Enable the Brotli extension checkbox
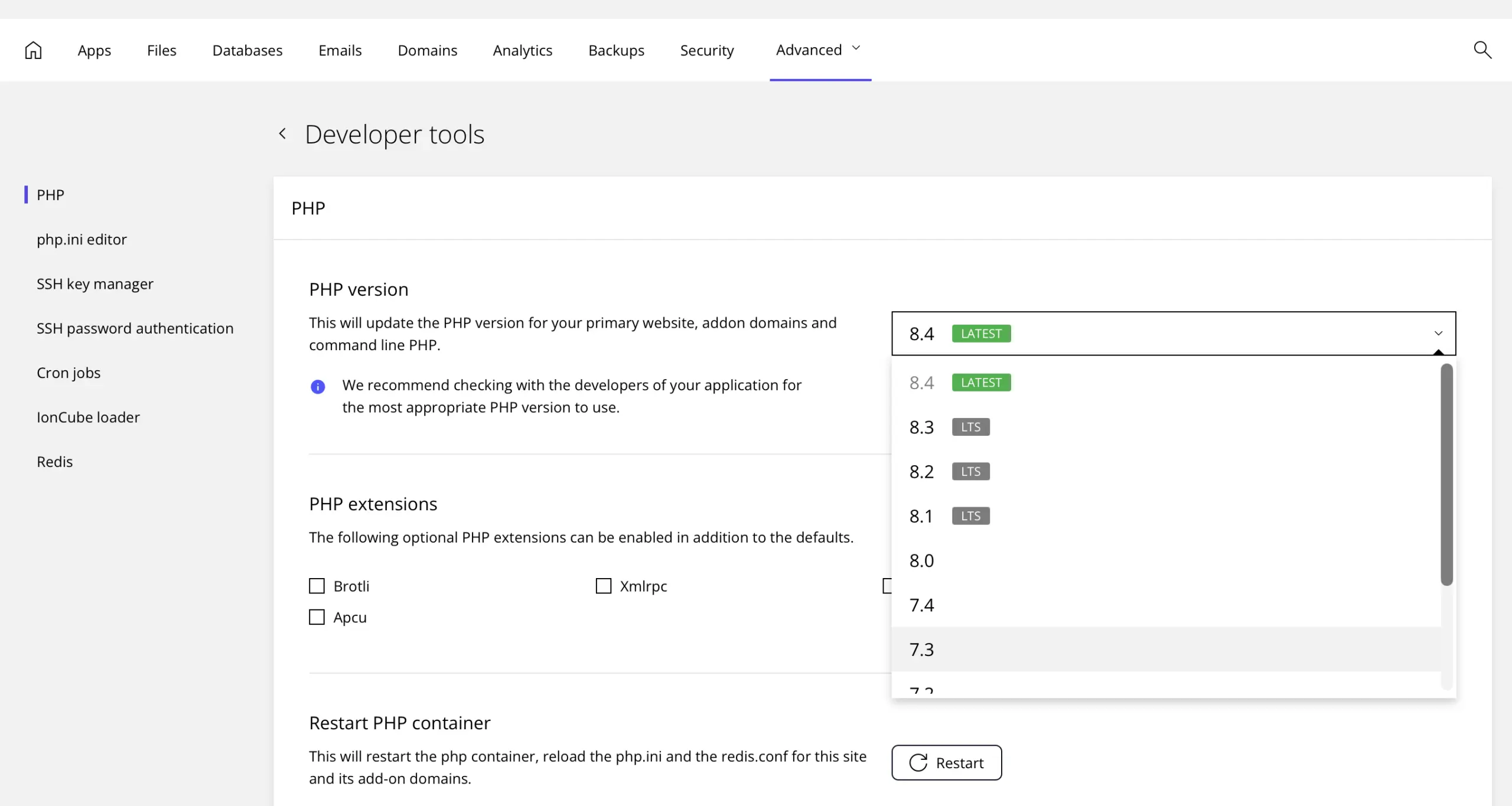This screenshot has width=1512, height=806. pyautogui.click(x=317, y=586)
